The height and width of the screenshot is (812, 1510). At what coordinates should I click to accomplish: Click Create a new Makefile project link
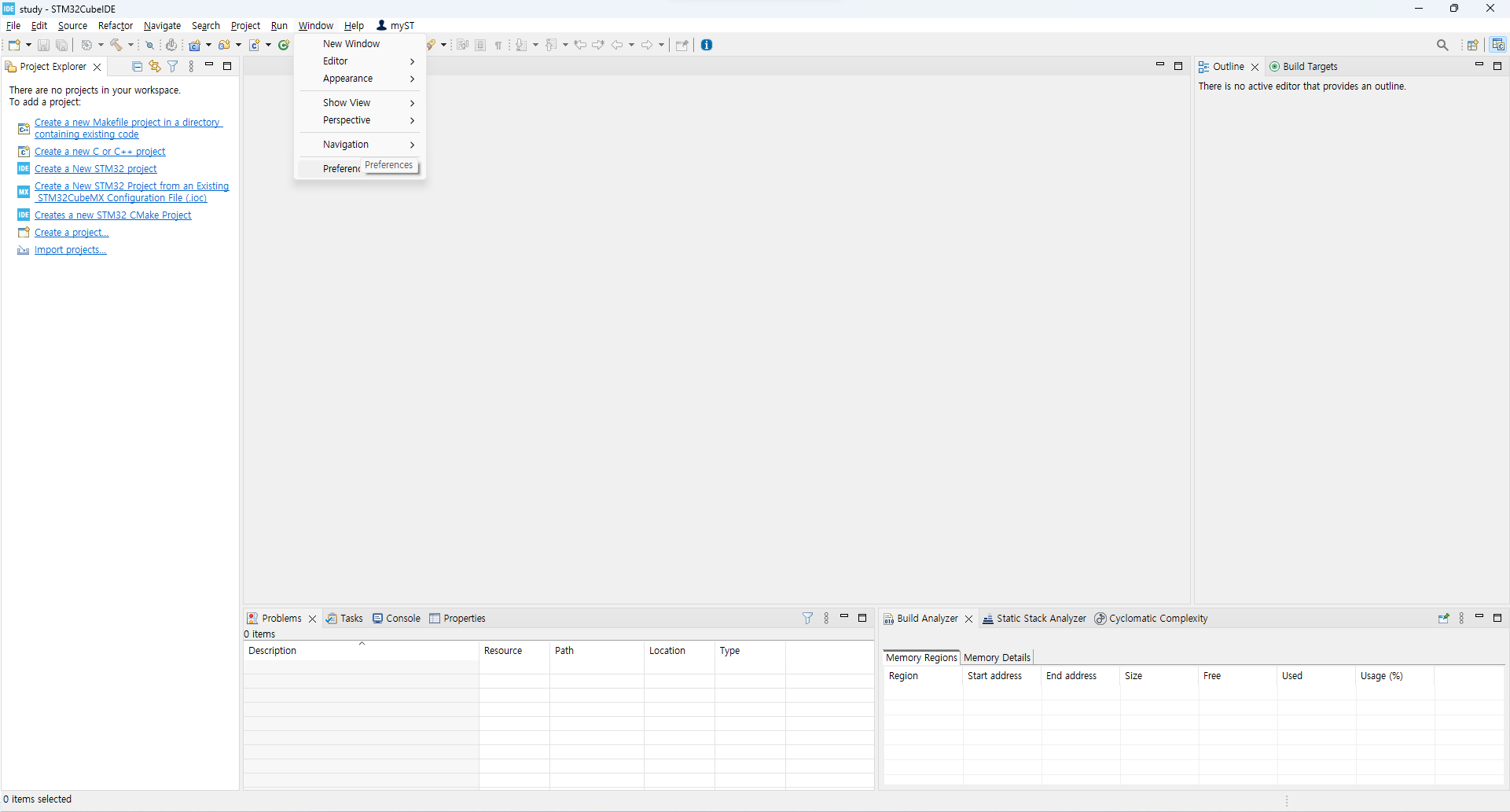tap(128, 128)
